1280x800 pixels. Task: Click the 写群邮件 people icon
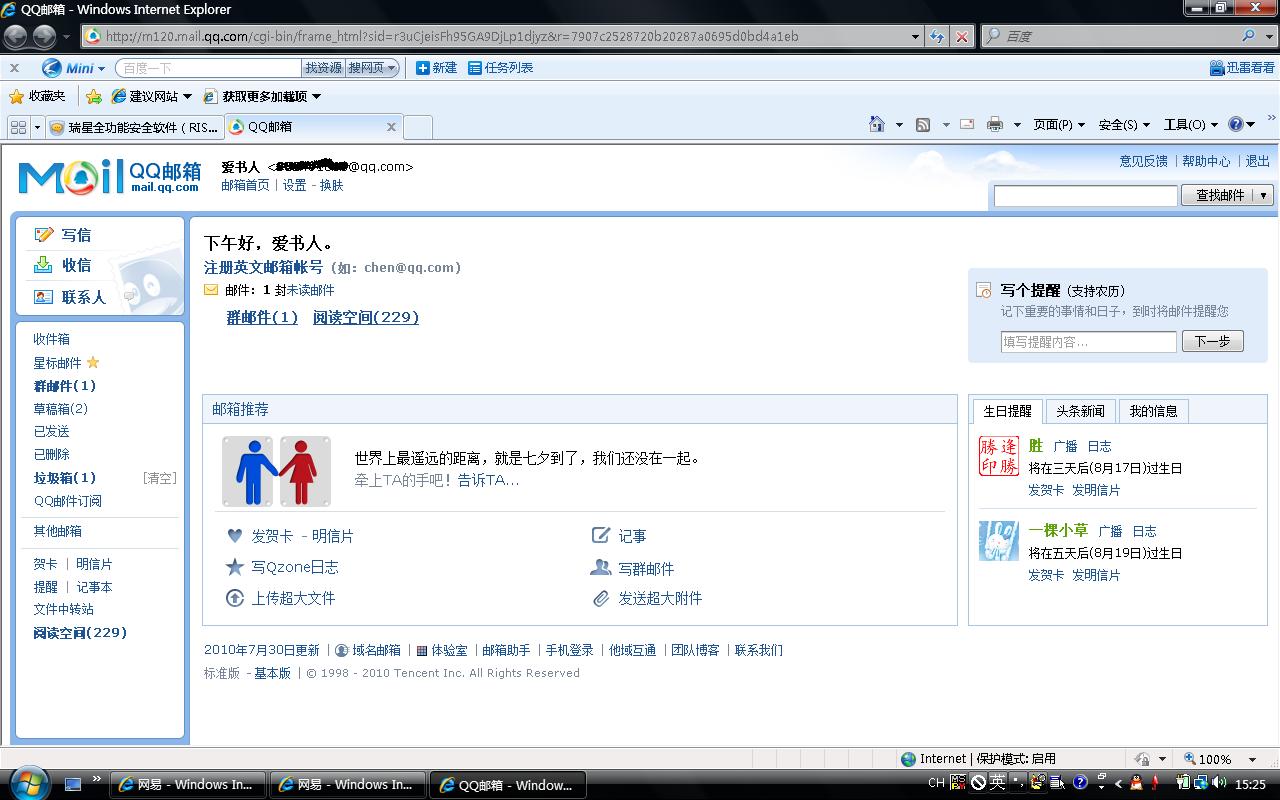coord(601,567)
